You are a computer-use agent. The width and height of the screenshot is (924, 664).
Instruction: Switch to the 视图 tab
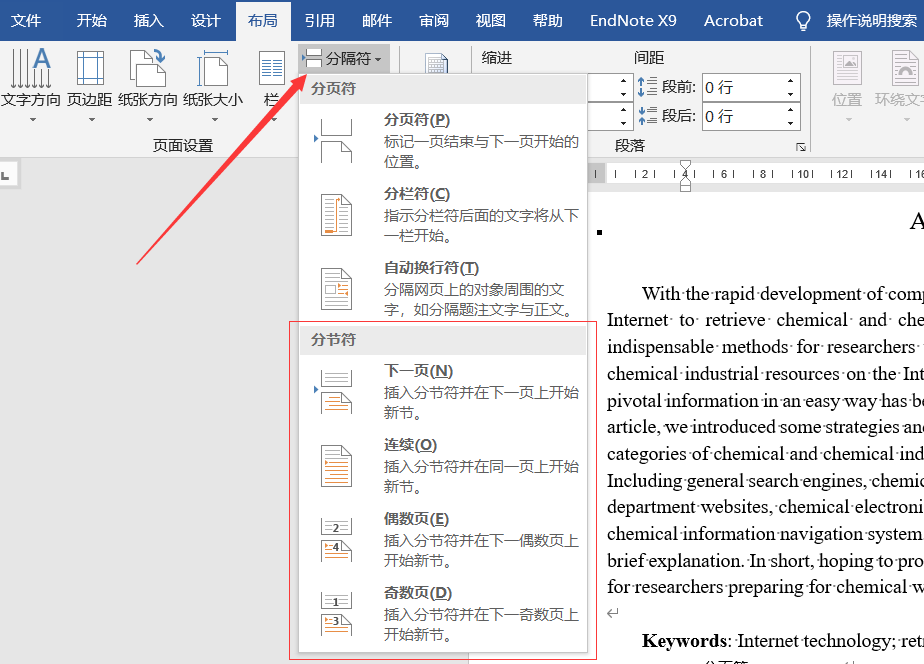coord(491,21)
